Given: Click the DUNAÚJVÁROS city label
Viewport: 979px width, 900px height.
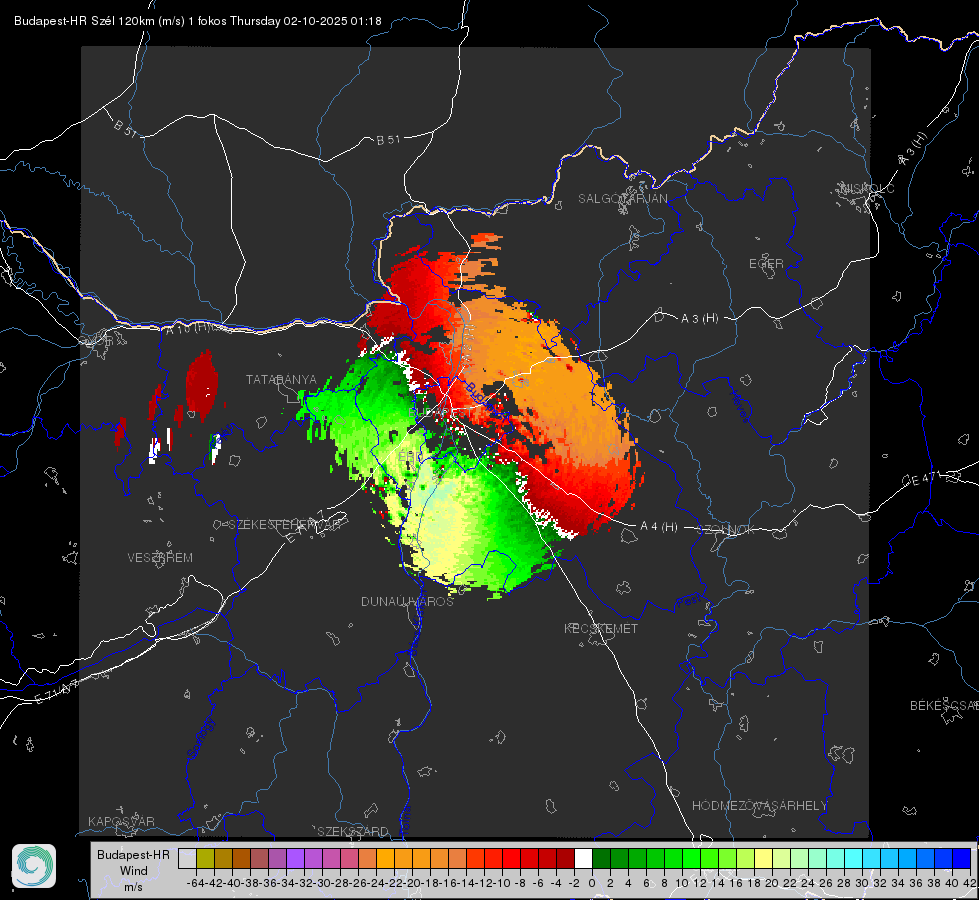Looking at the screenshot, I should [x=407, y=601].
